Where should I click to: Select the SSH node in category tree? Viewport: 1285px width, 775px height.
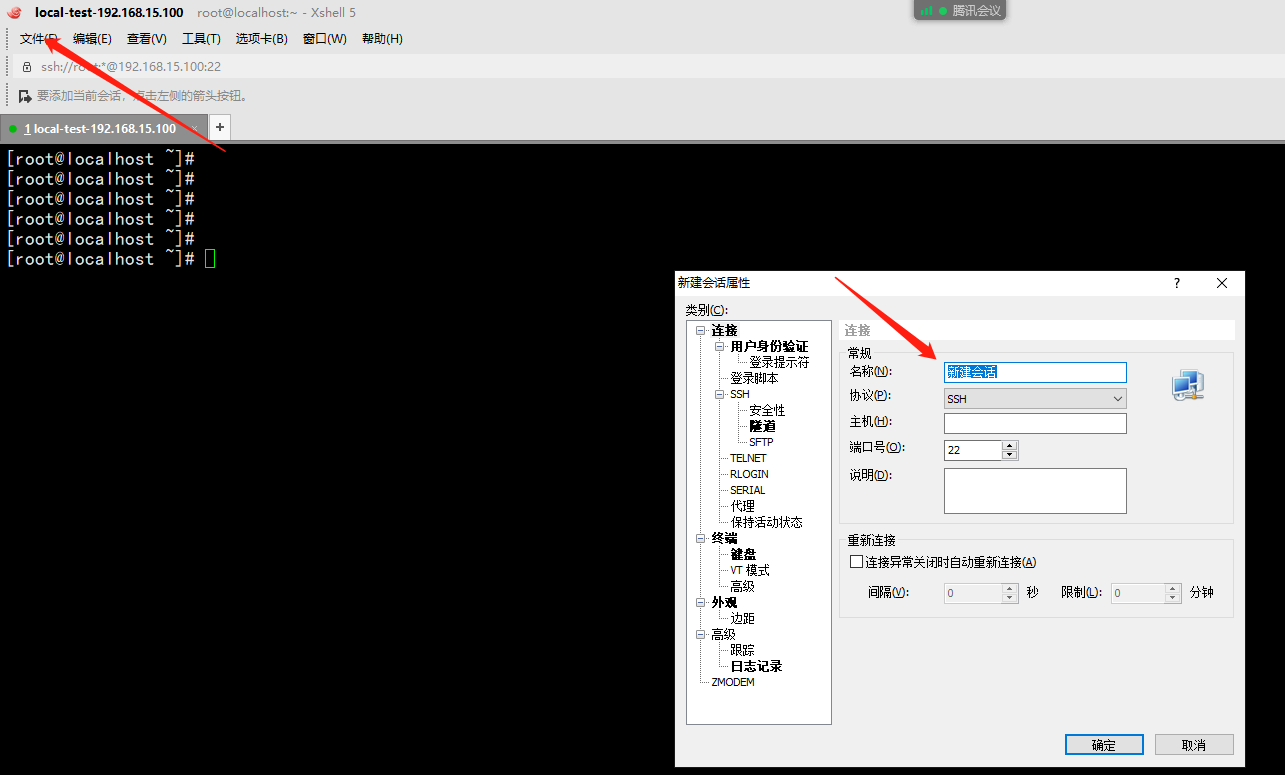click(739, 394)
